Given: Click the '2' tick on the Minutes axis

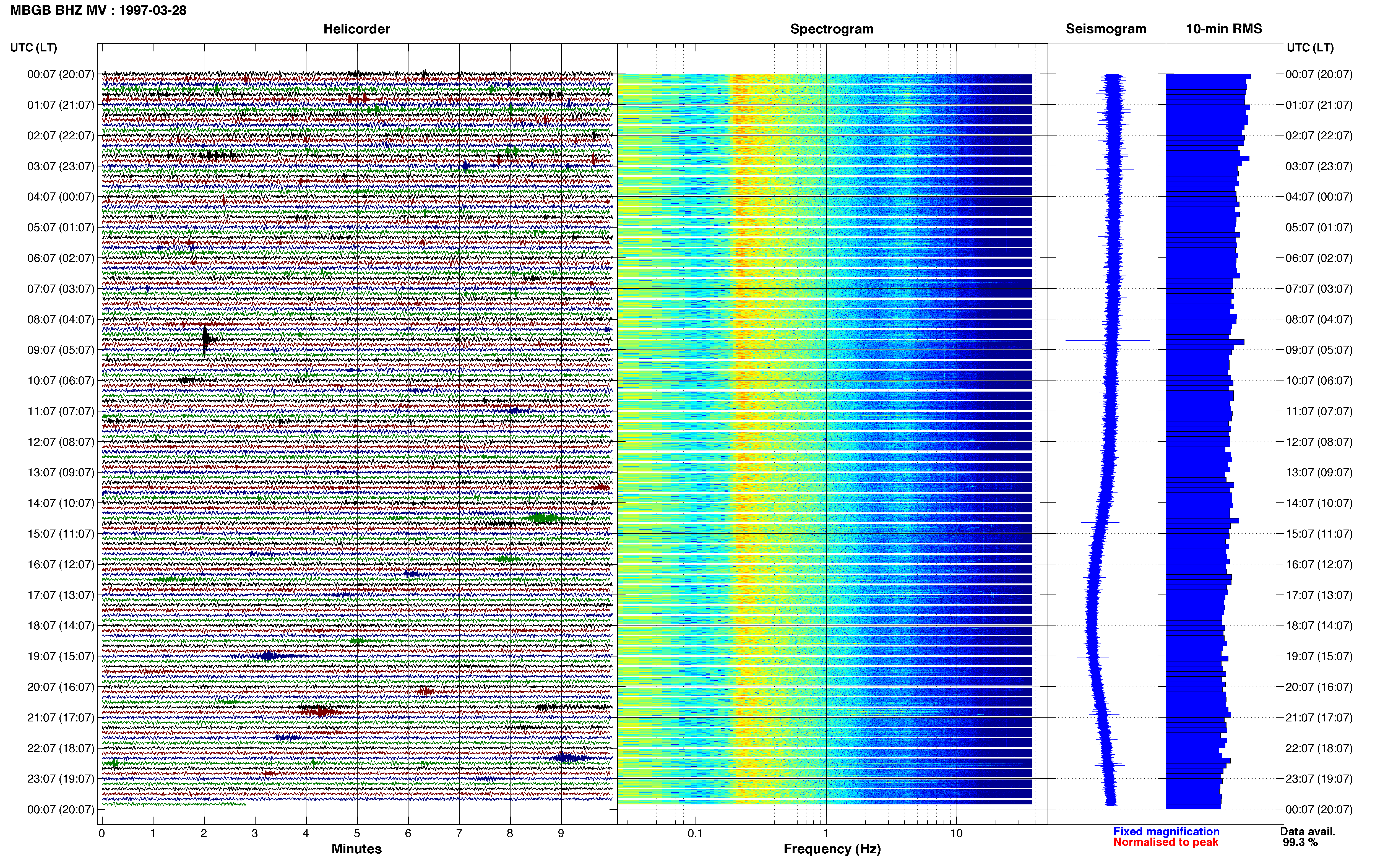Looking at the screenshot, I should pyautogui.click(x=204, y=833).
